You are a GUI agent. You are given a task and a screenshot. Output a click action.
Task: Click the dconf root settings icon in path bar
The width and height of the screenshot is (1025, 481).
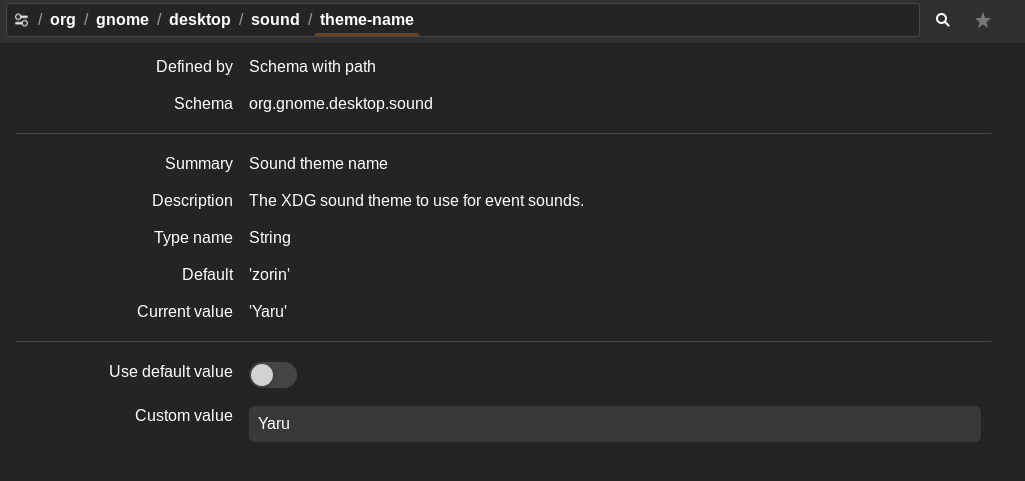click(22, 20)
